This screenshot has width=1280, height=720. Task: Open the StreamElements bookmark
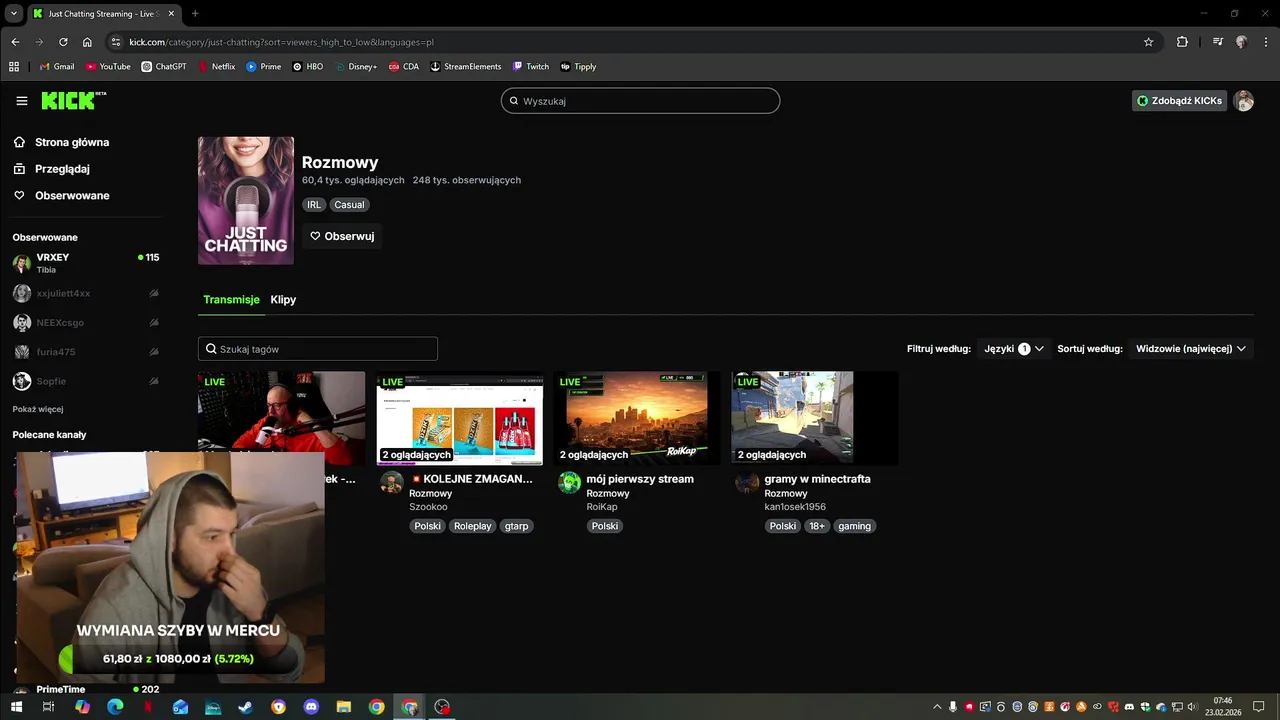(x=465, y=67)
